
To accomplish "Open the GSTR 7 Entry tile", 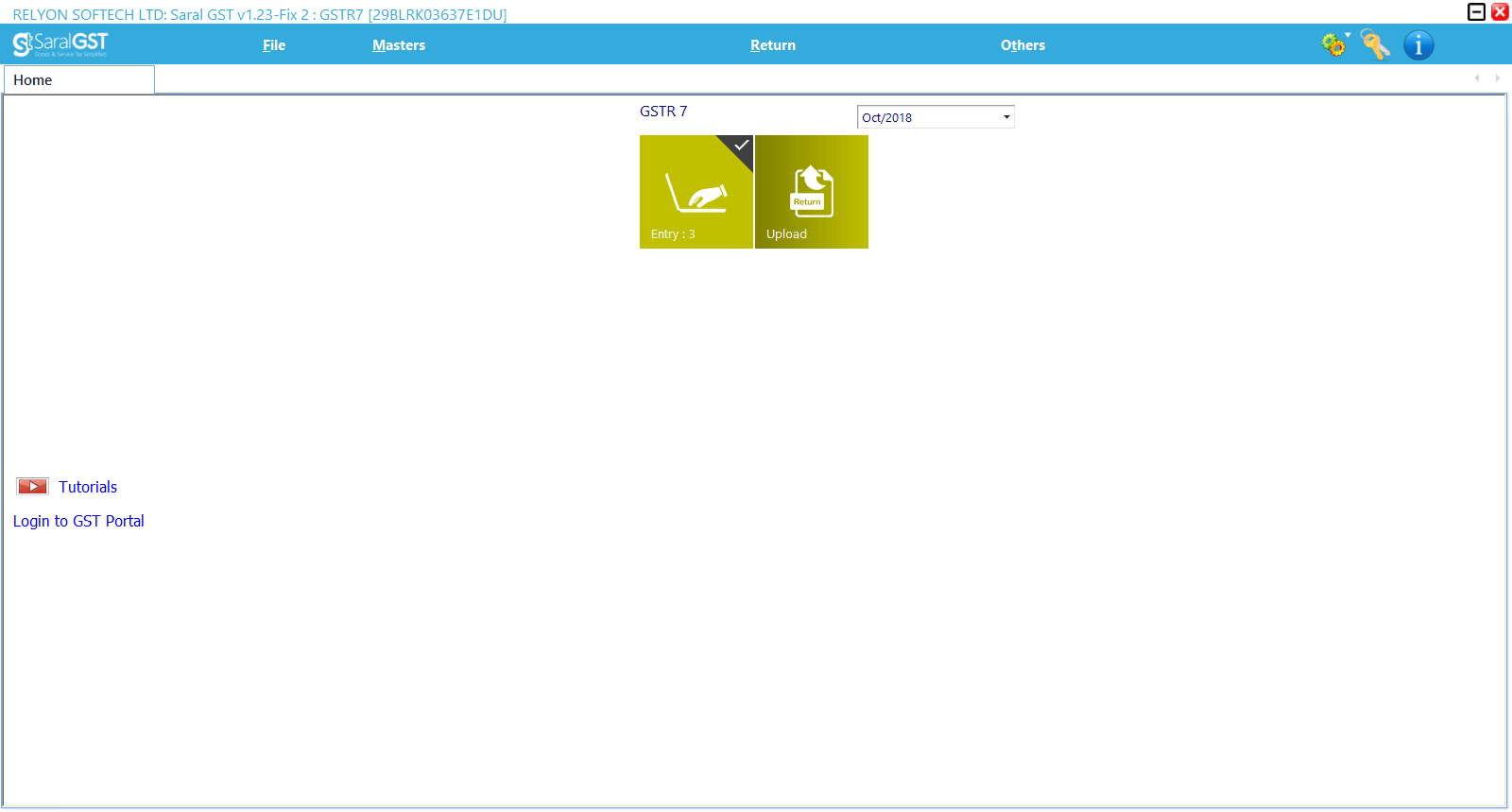I will click(696, 192).
